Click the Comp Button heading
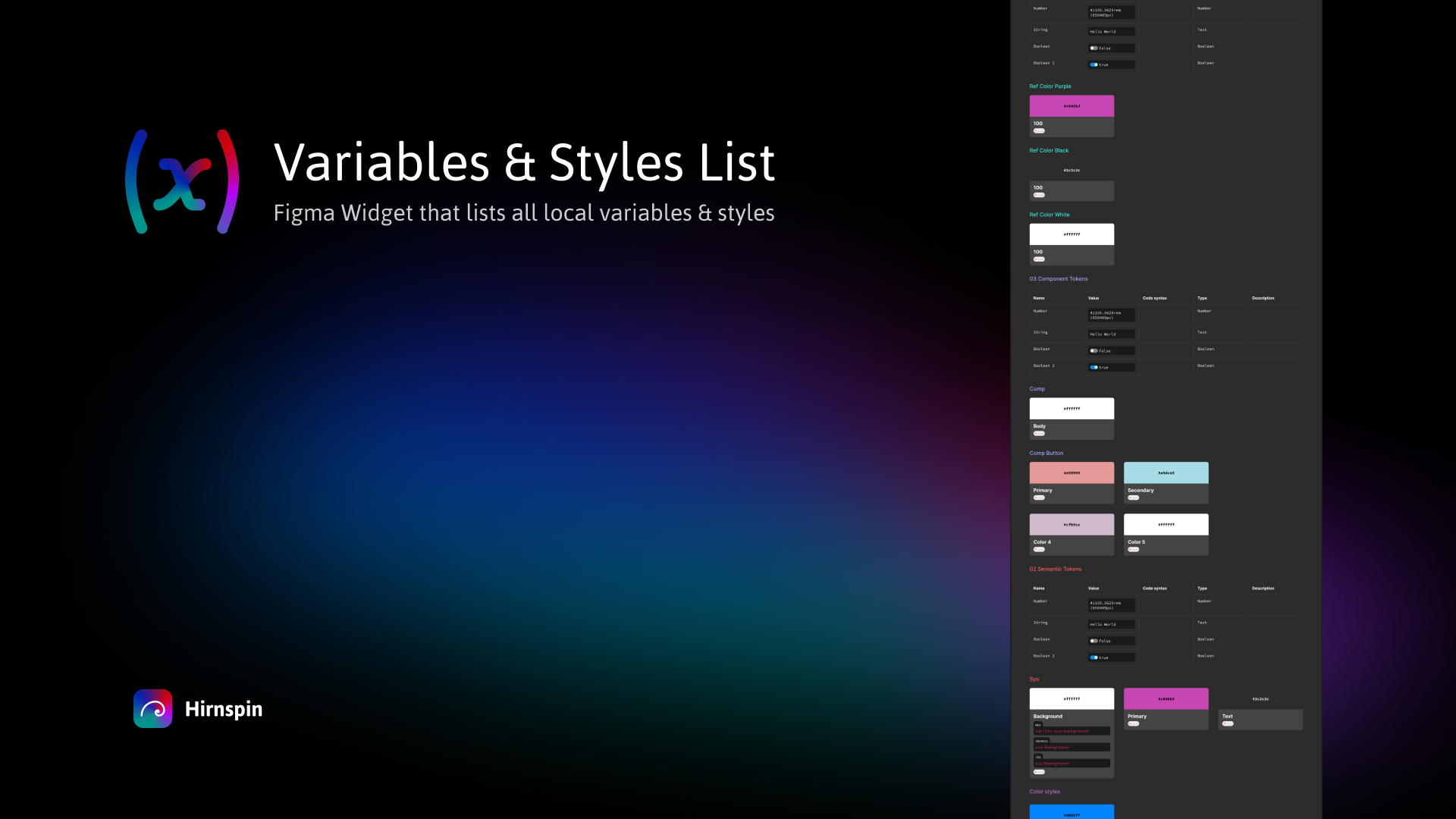1456x819 pixels. (1046, 453)
